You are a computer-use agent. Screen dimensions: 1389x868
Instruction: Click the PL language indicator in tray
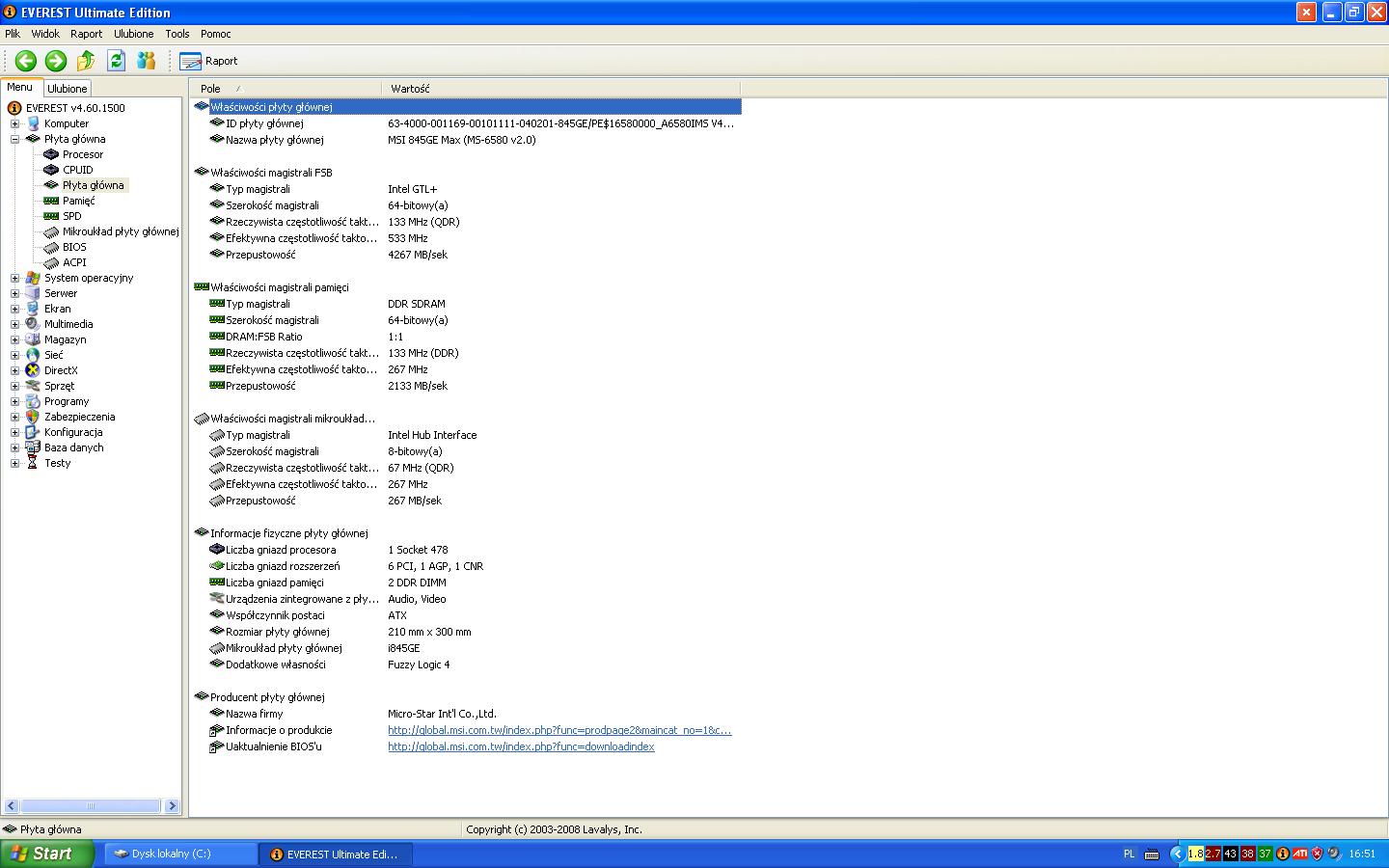click(x=1130, y=854)
